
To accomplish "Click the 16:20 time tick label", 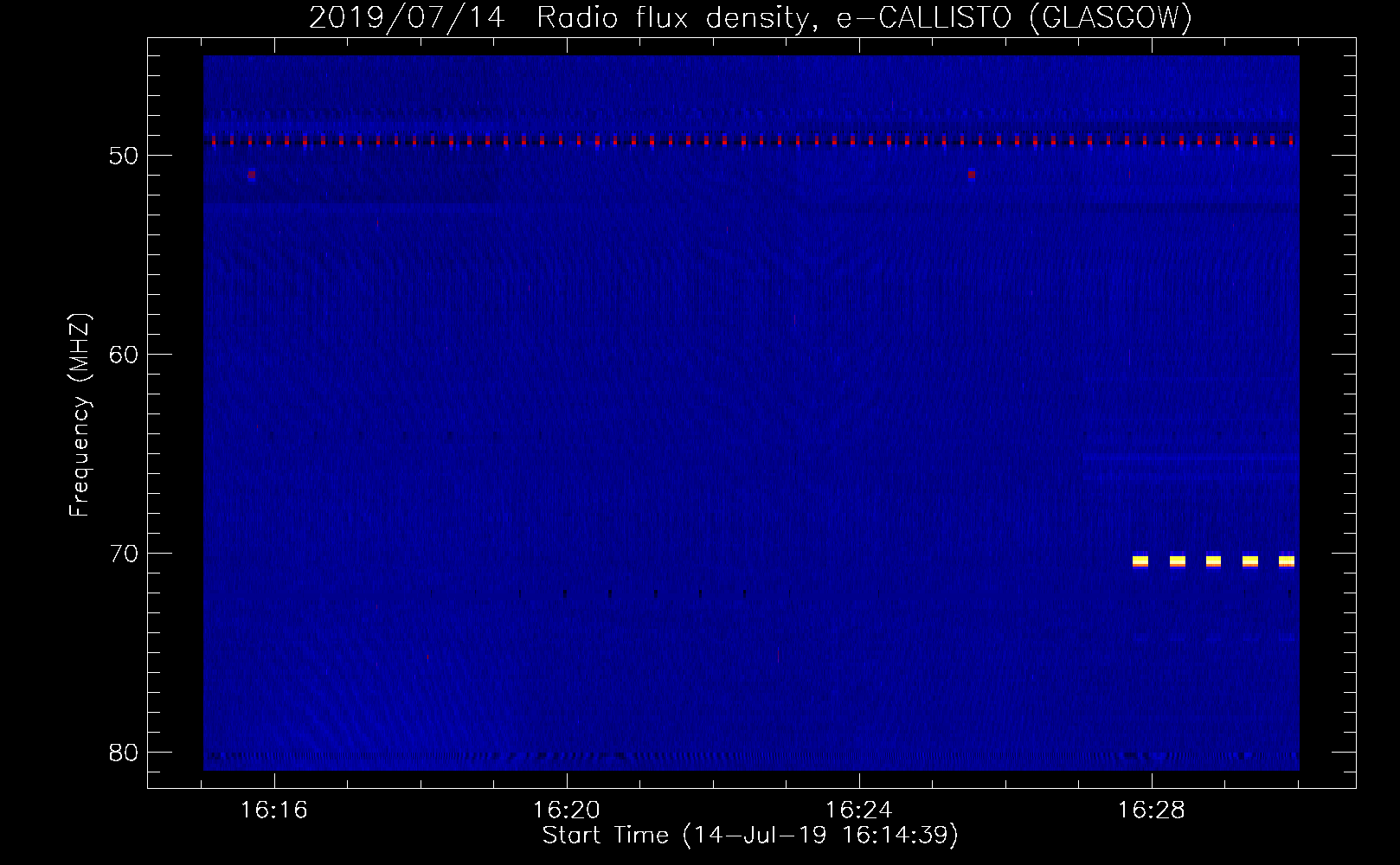I will coord(567,811).
